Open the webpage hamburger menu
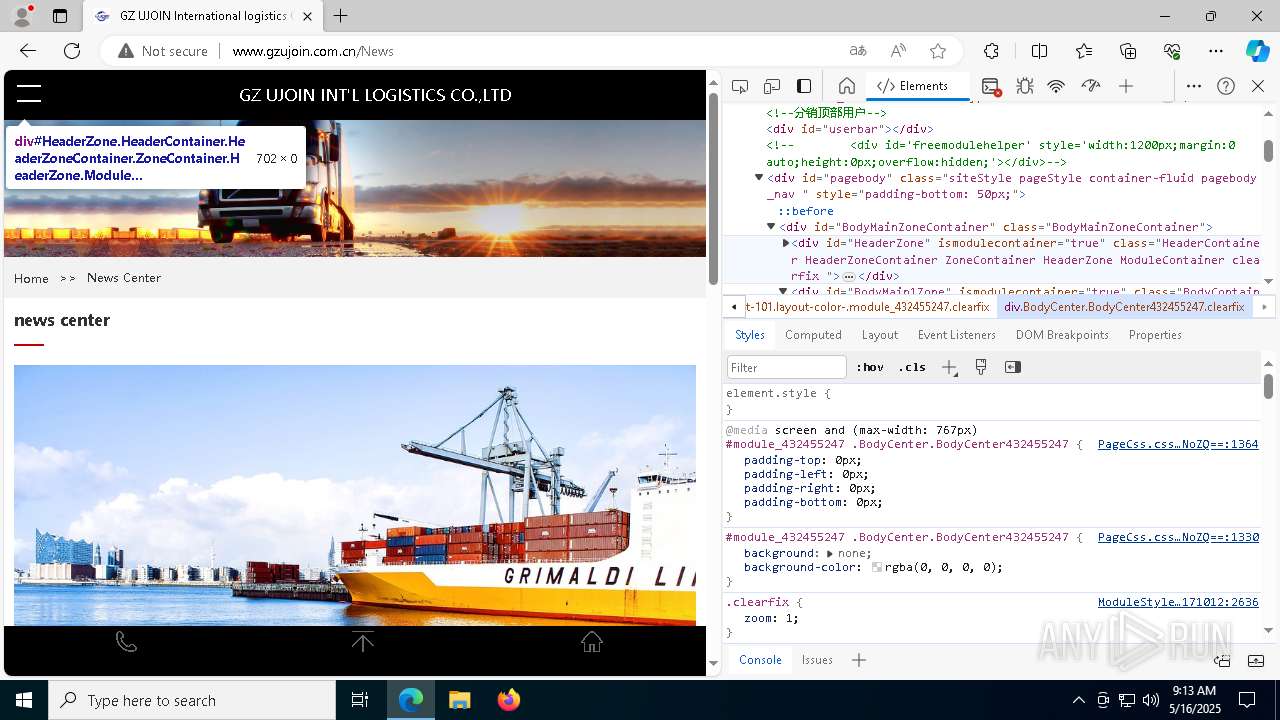 pos(29,94)
